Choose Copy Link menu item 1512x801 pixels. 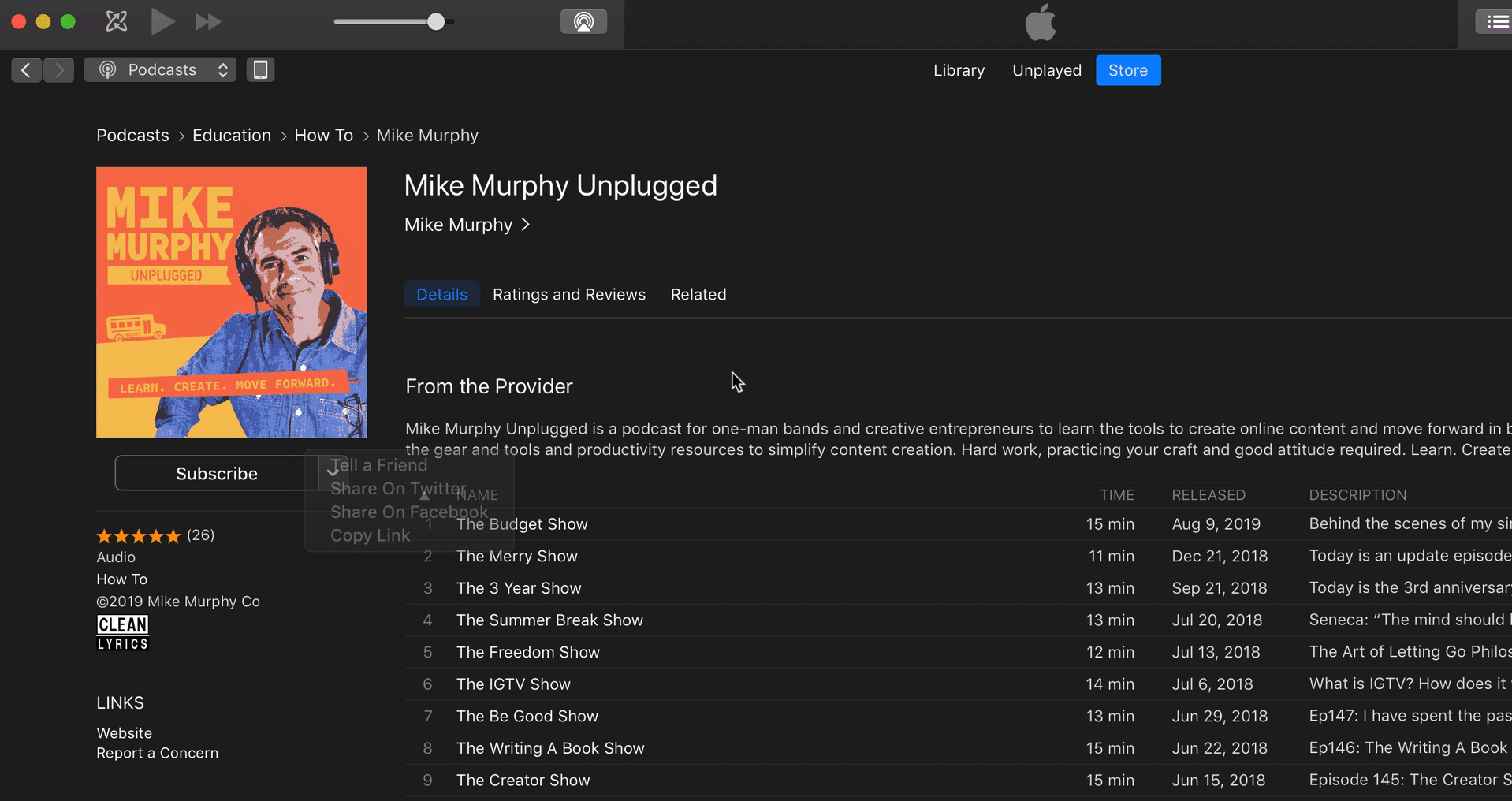point(370,536)
